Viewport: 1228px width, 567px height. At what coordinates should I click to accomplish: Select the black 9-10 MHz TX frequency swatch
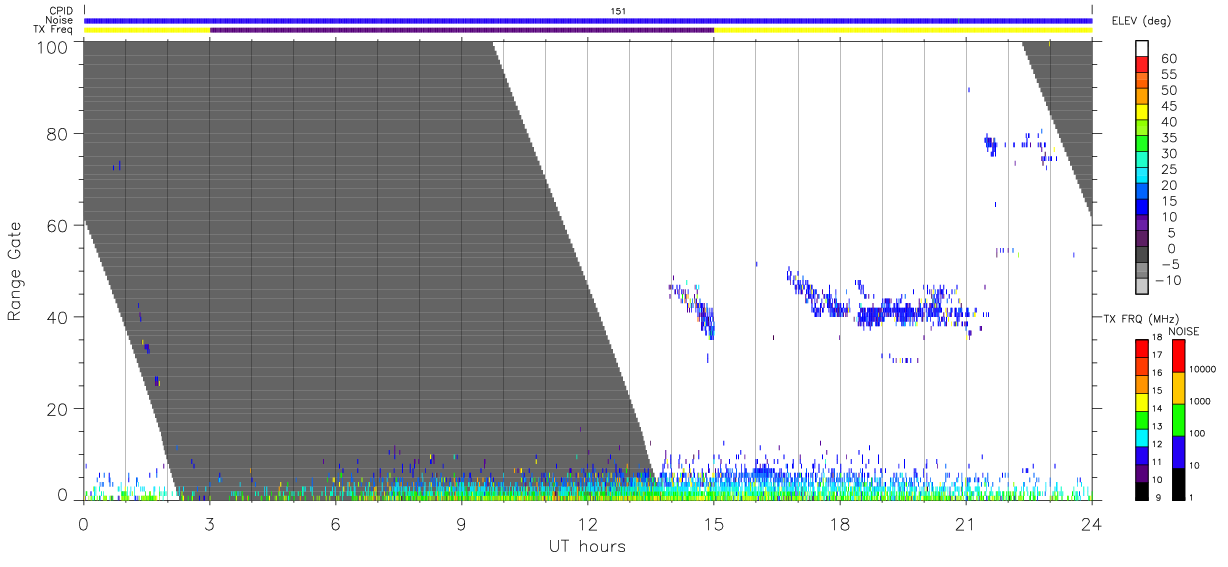pyautogui.click(x=1142, y=489)
